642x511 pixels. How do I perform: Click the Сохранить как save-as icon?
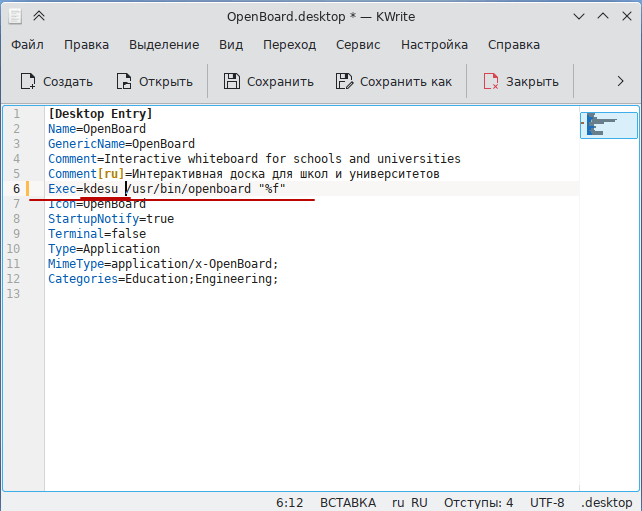(x=345, y=82)
